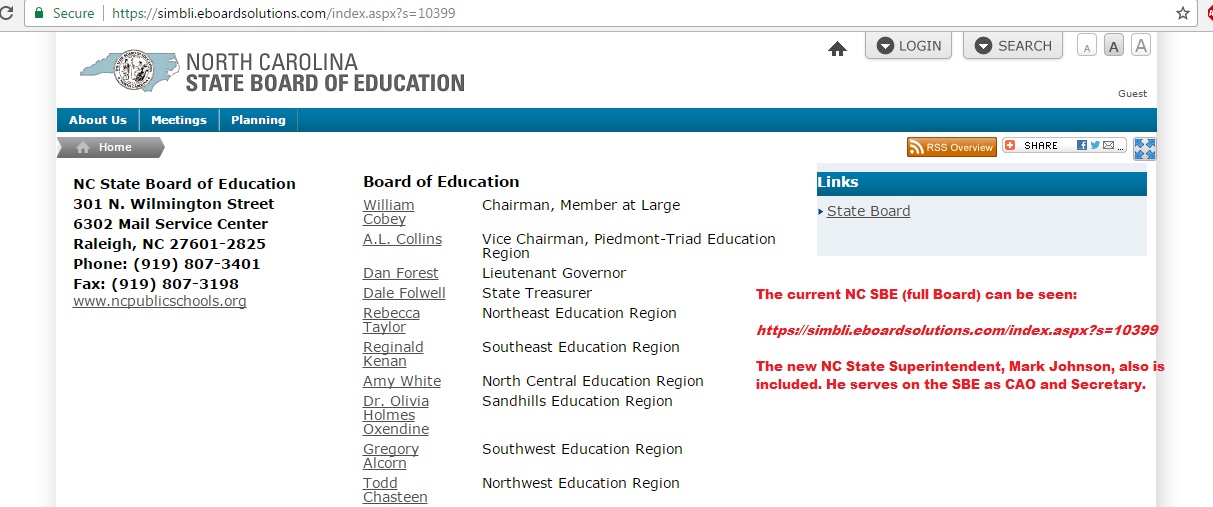Click the fullscreen expand arrows icon
The image size is (1213, 507).
click(1145, 149)
